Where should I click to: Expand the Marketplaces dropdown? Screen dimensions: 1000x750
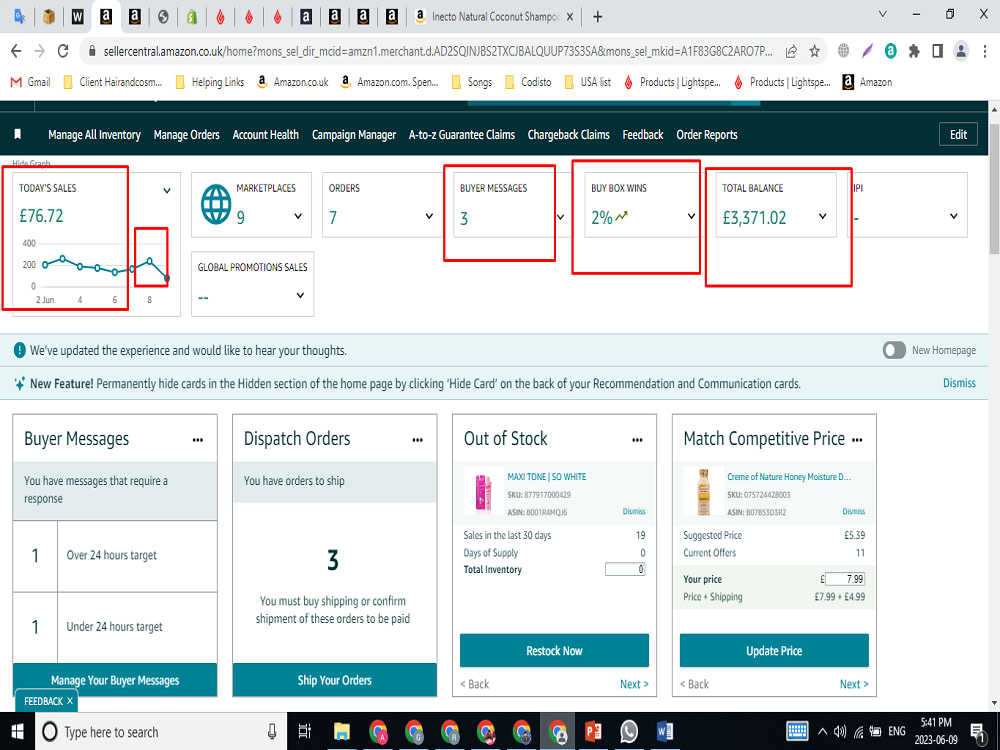tap(298, 216)
